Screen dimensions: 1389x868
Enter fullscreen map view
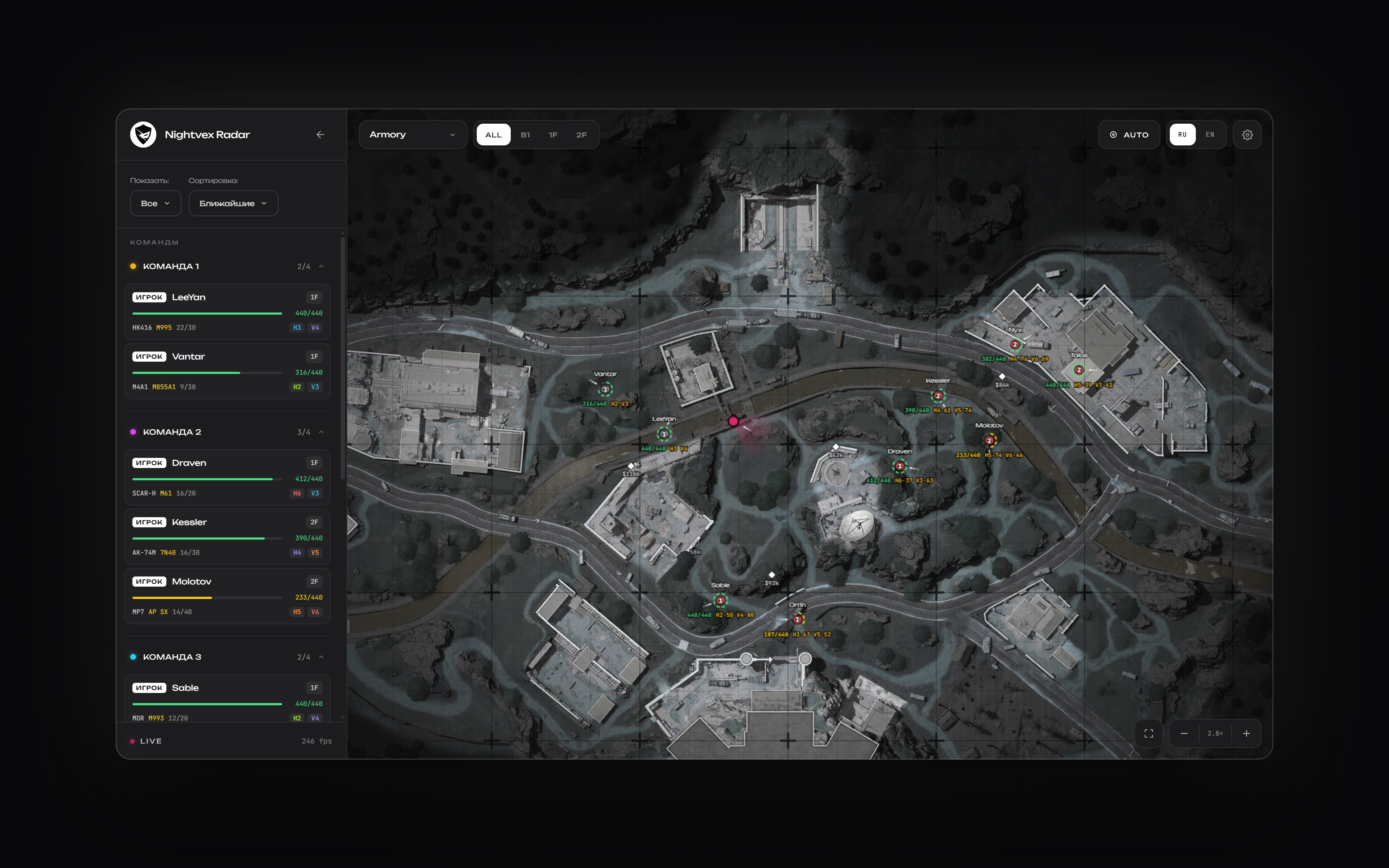pyautogui.click(x=1148, y=733)
